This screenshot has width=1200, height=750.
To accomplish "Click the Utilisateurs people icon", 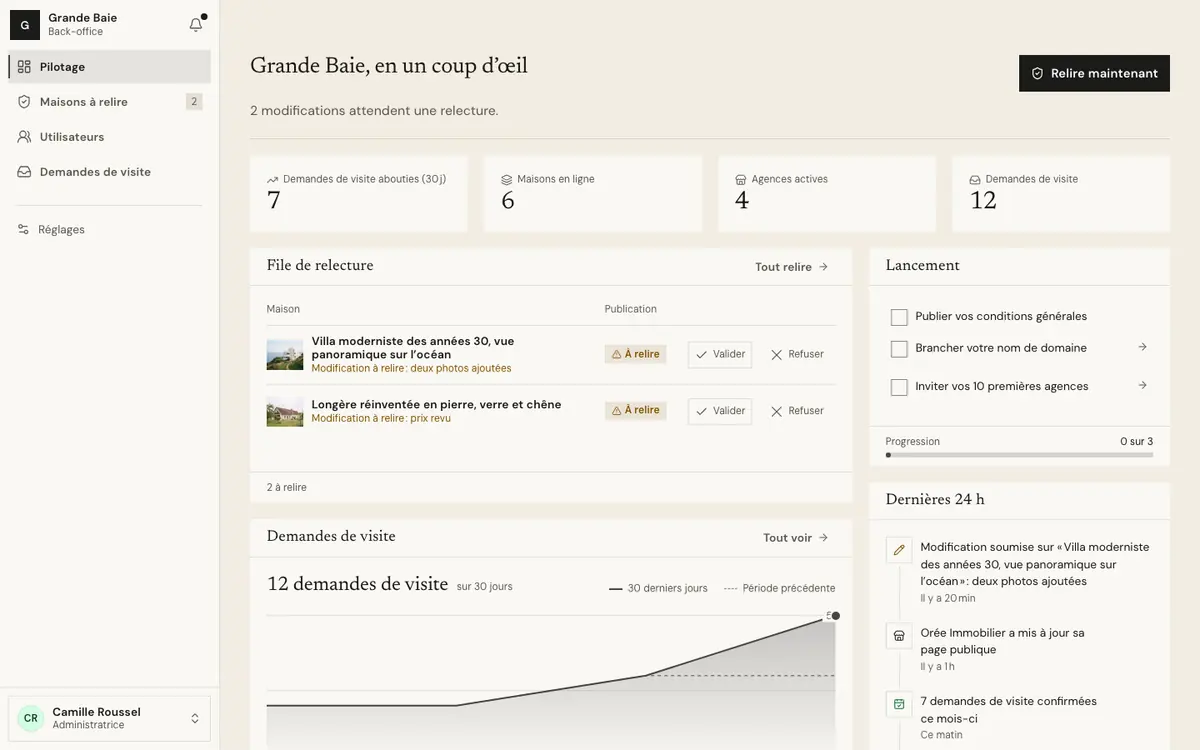I will point(24,137).
